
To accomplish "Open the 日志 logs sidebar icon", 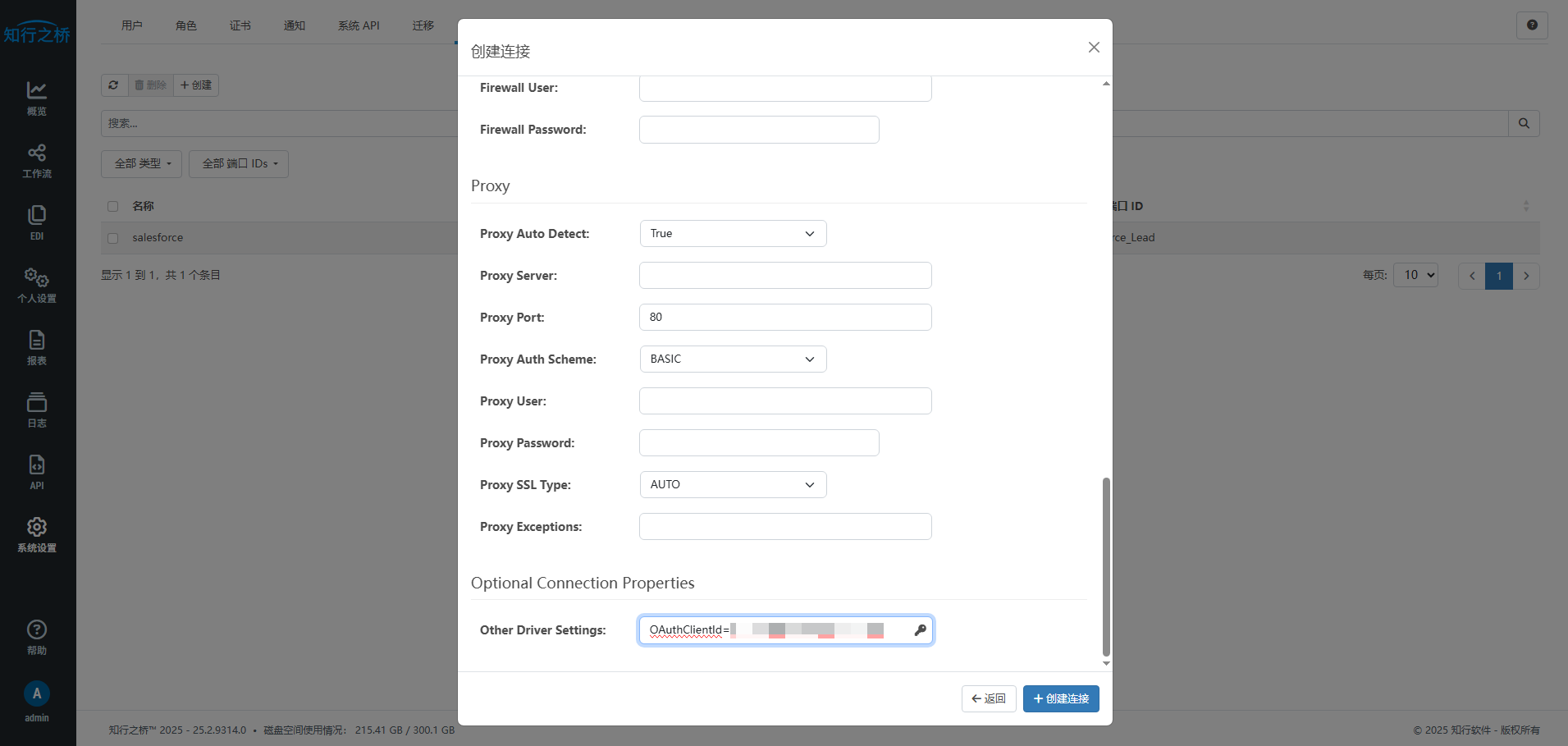I will pos(37,410).
